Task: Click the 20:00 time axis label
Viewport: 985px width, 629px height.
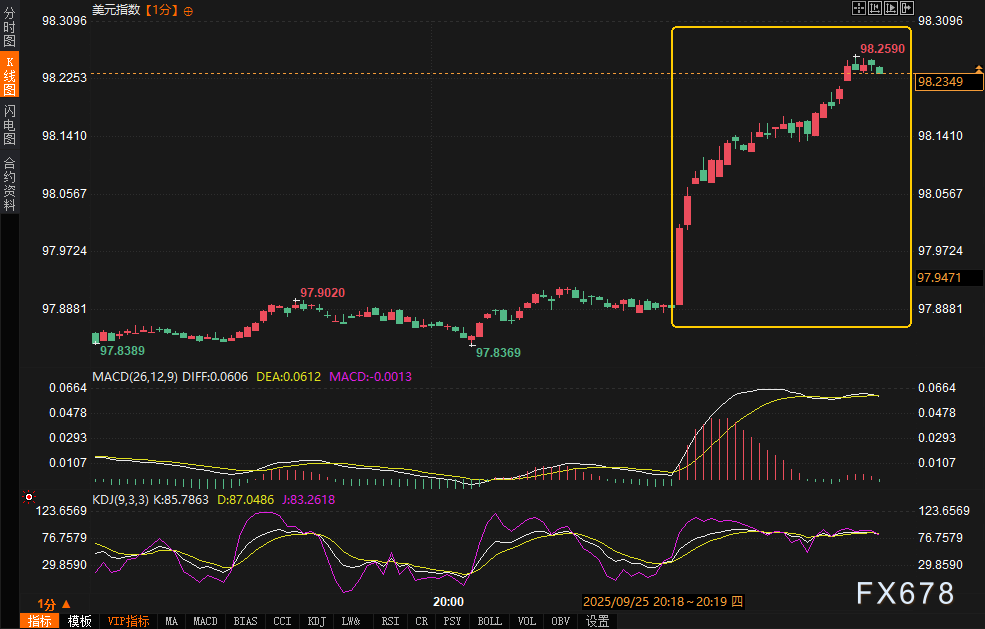Action: (449, 601)
